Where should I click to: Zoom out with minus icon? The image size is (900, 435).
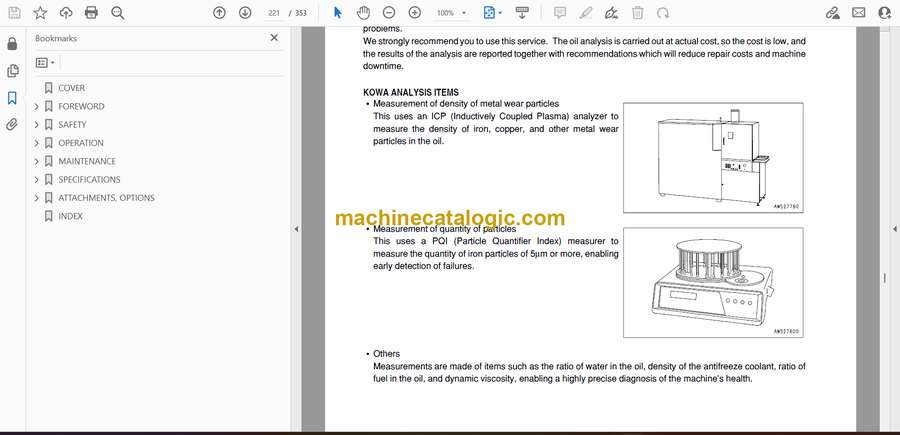click(389, 13)
